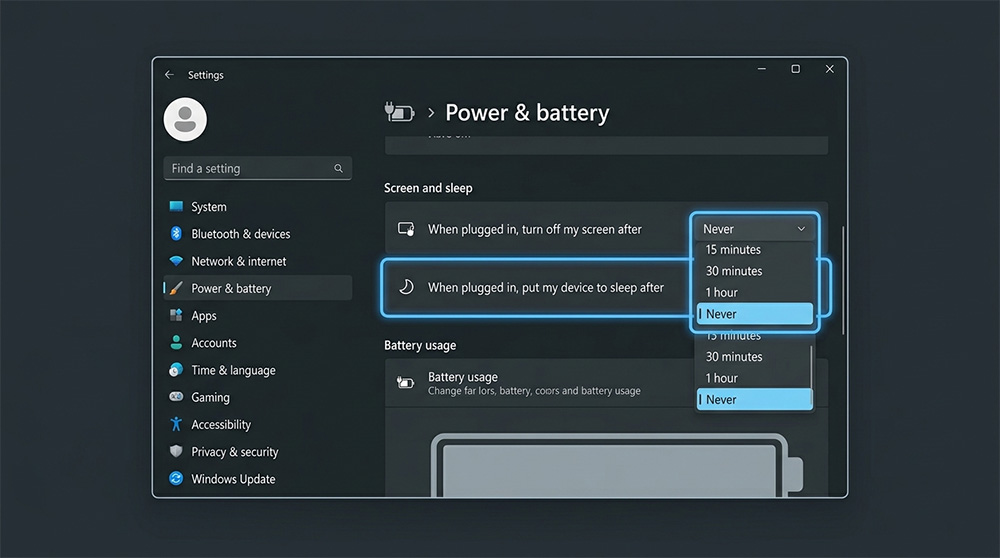Image resolution: width=1000 pixels, height=558 pixels.
Task: Select Power & battery in the sidebar
Action: [x=258, y=288]
